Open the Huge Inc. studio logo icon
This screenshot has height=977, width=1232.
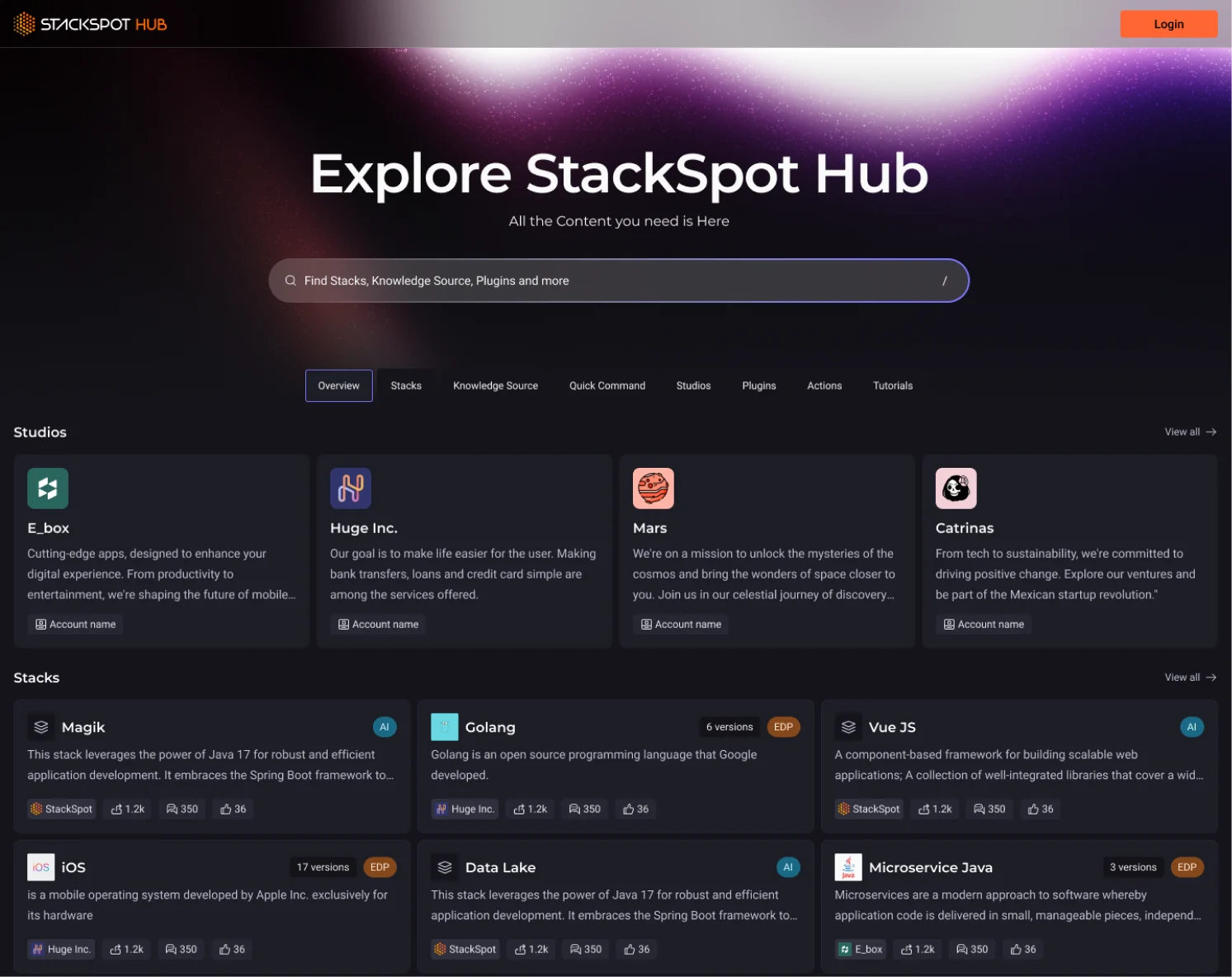coord(351,489)
